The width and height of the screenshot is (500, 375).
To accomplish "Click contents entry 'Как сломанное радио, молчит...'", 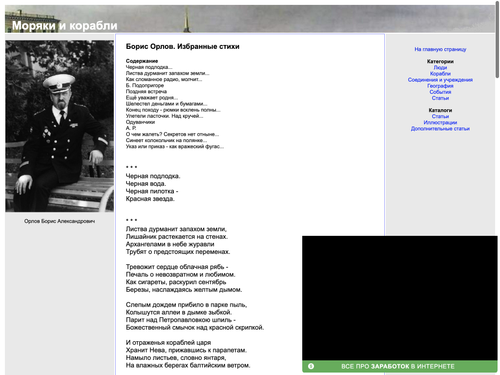I will [164, 79].
